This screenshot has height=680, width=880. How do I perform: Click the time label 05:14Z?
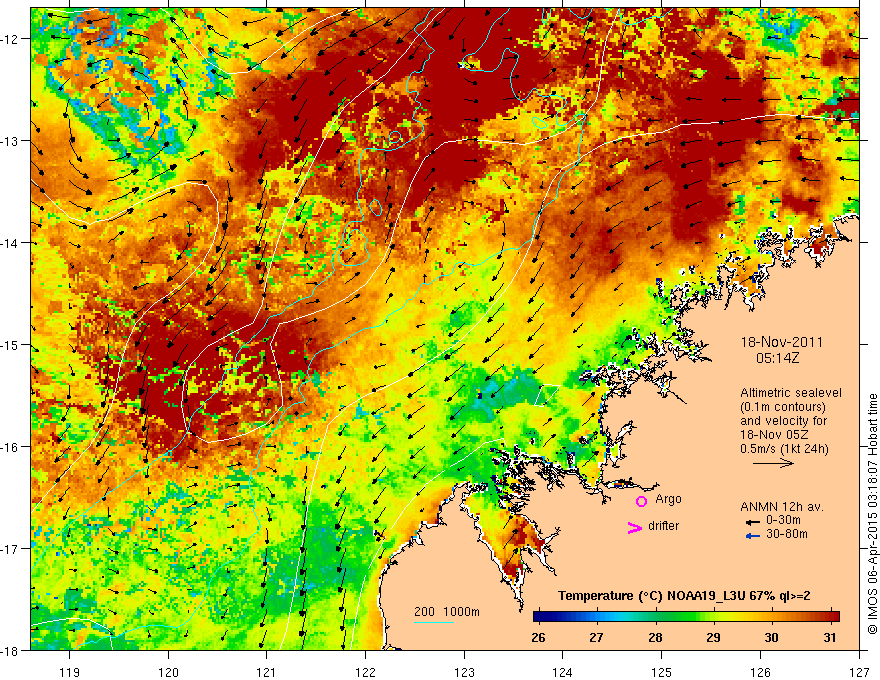777,357
